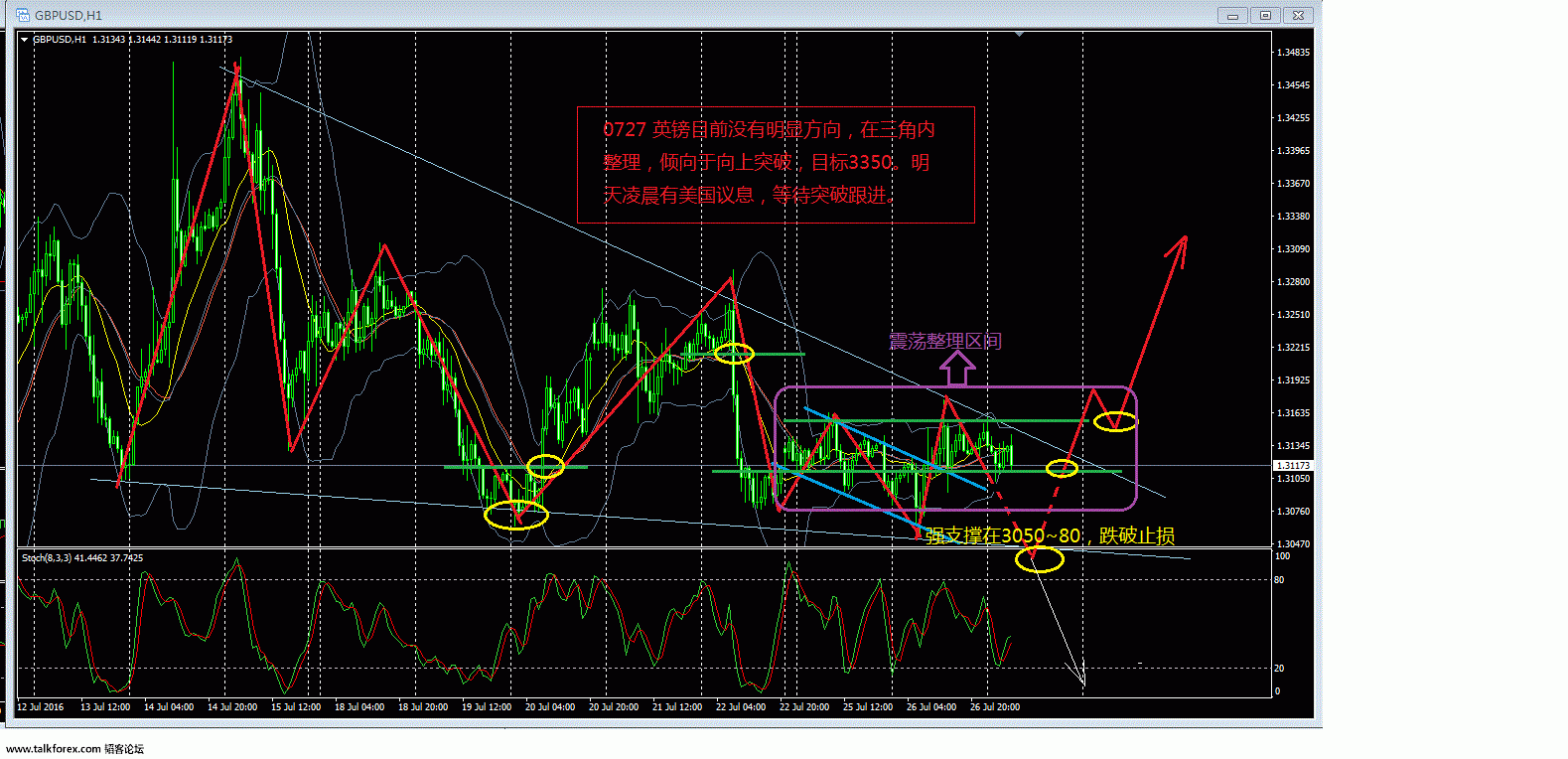
Task: Click the '14 Jul 04:00' time axis label
Action: pyautogui.click(x=169, y=707)
